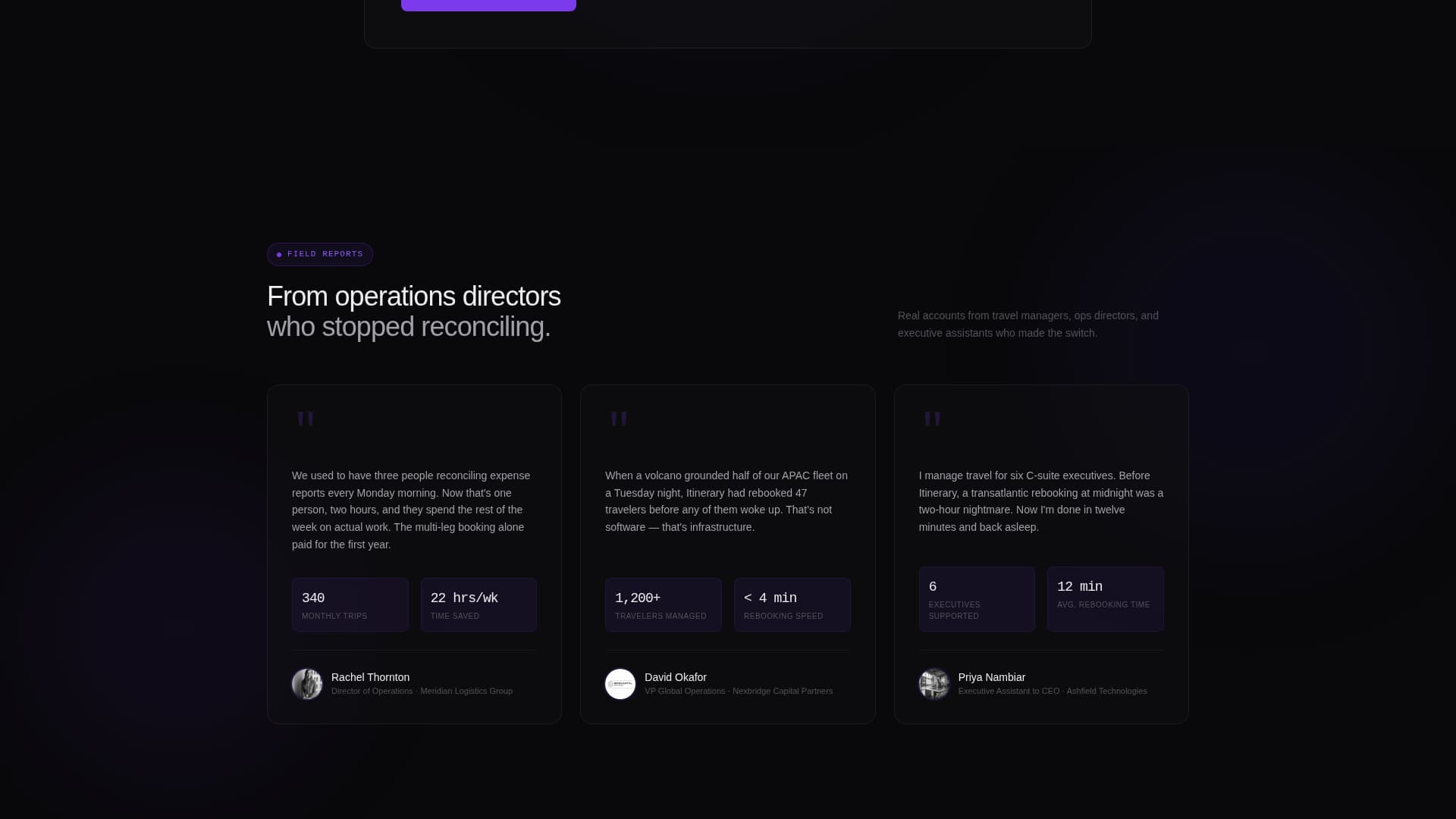Click the 1,200+ Travelers Managed stat
Screen dimensions: 1456x819
click(664, 605)
